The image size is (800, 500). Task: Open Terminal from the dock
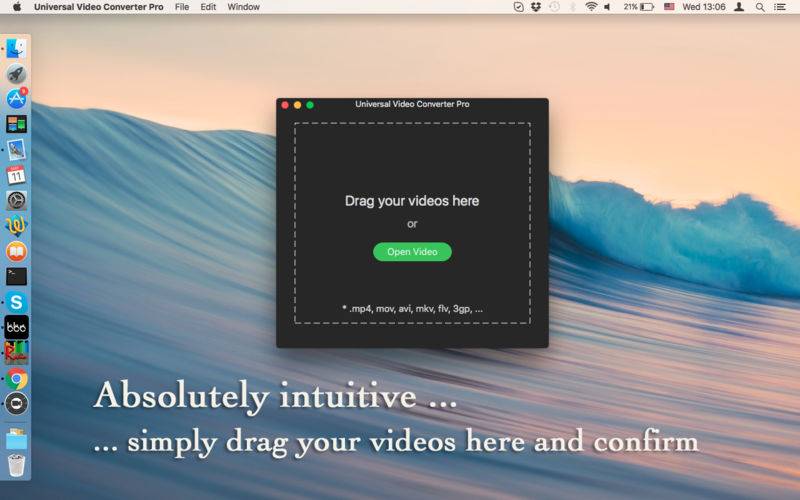click(16, 277)
